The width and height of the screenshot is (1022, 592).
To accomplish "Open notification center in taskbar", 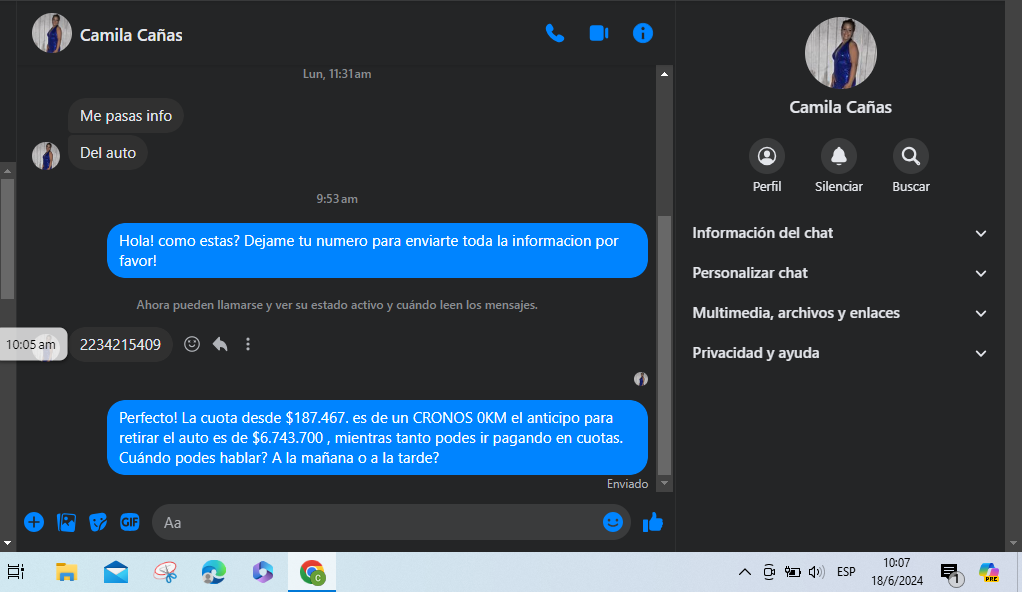I will tap(950, 573).
